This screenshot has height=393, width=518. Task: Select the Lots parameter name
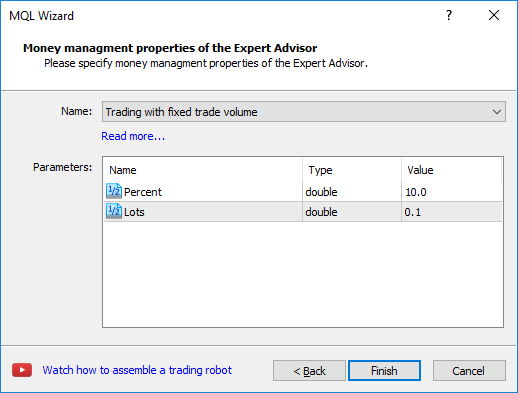pos(134,212)
